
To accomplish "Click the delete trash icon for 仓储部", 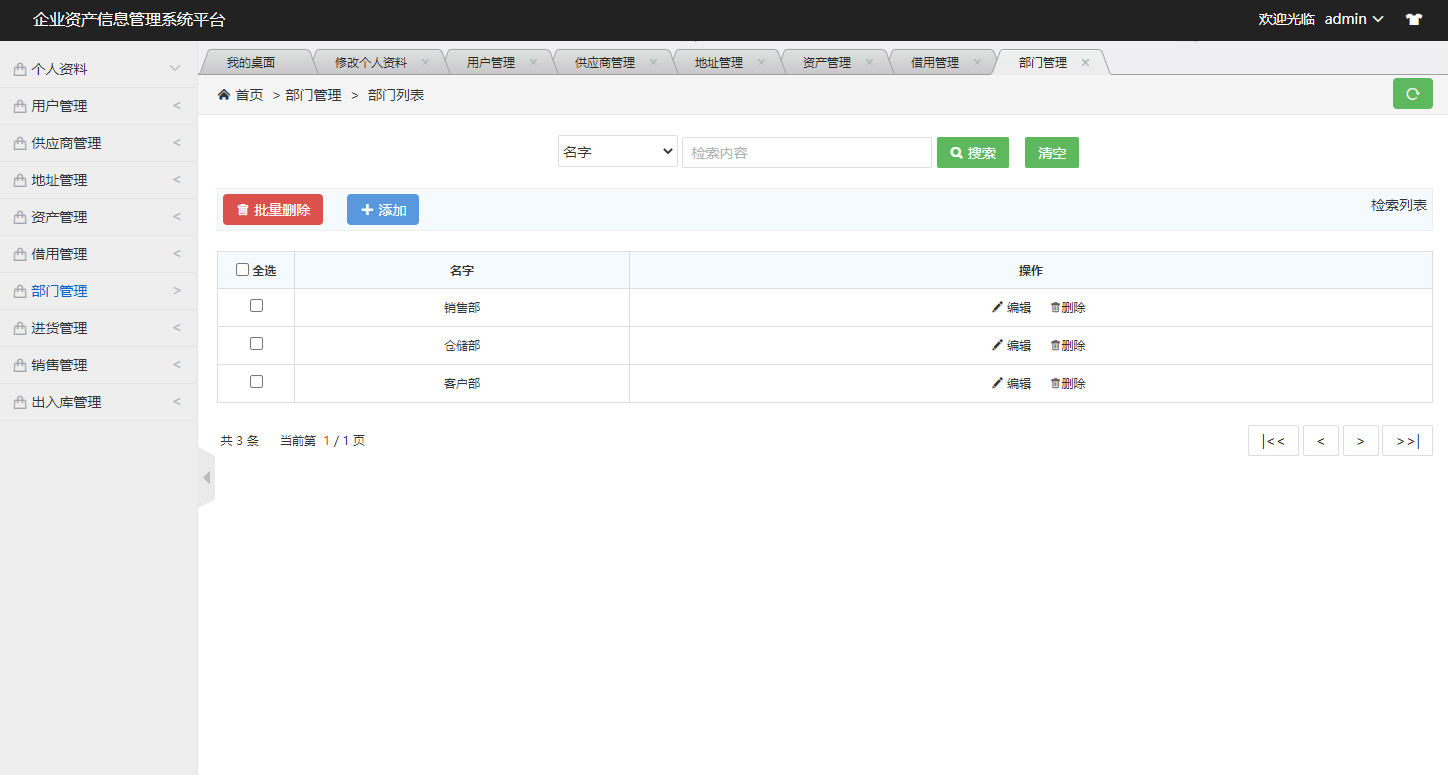I will (x=1055, y=345).
